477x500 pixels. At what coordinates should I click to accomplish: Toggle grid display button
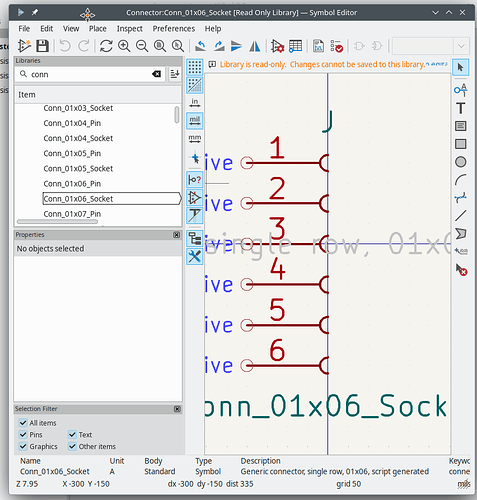tap(195, 67)
